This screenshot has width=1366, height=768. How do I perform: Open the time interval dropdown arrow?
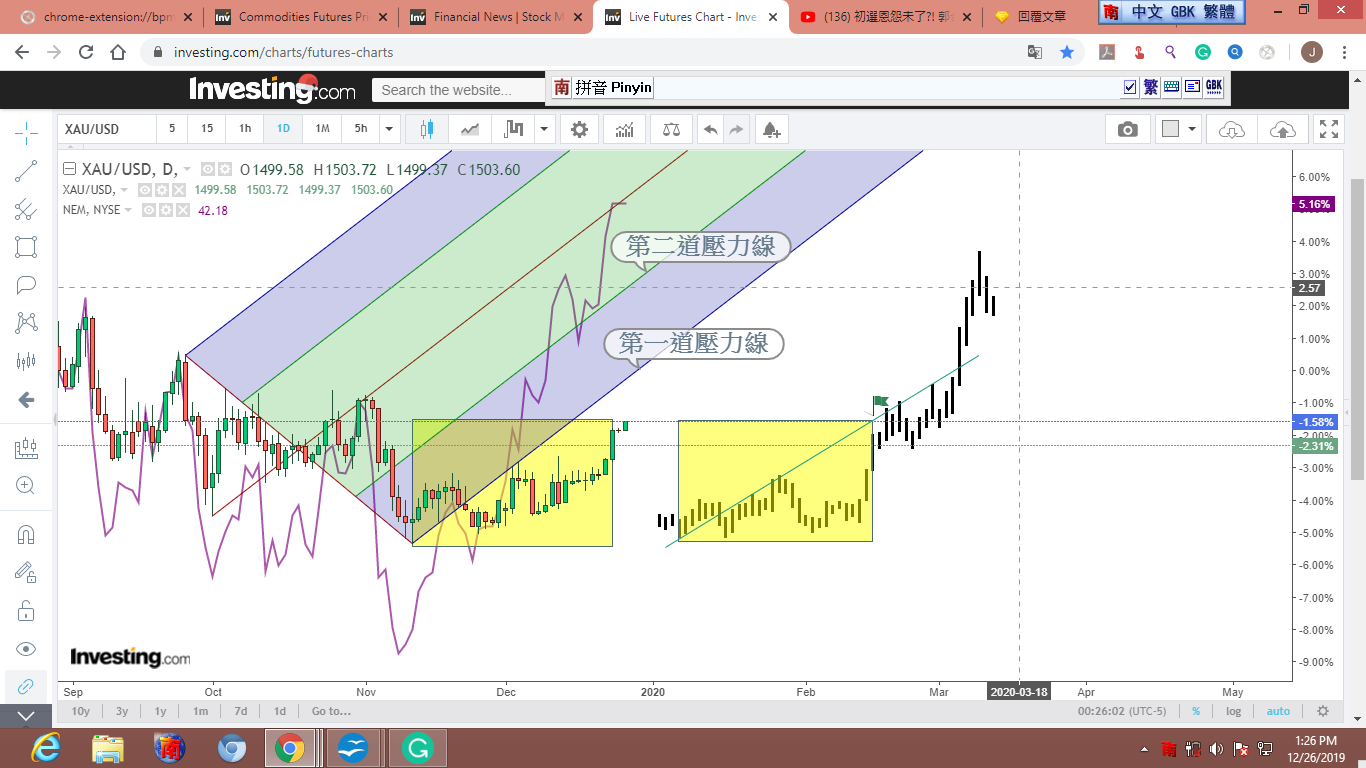point(390,129)
